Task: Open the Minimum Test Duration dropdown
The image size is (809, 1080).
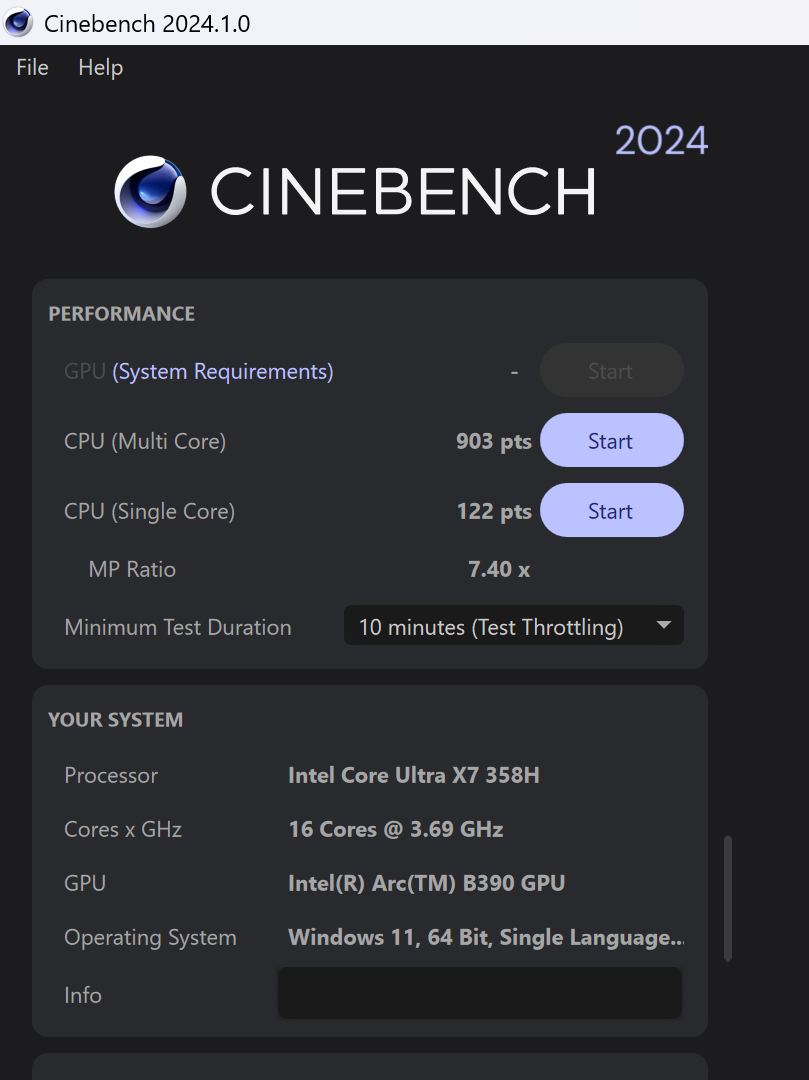Action: point(514,626)
